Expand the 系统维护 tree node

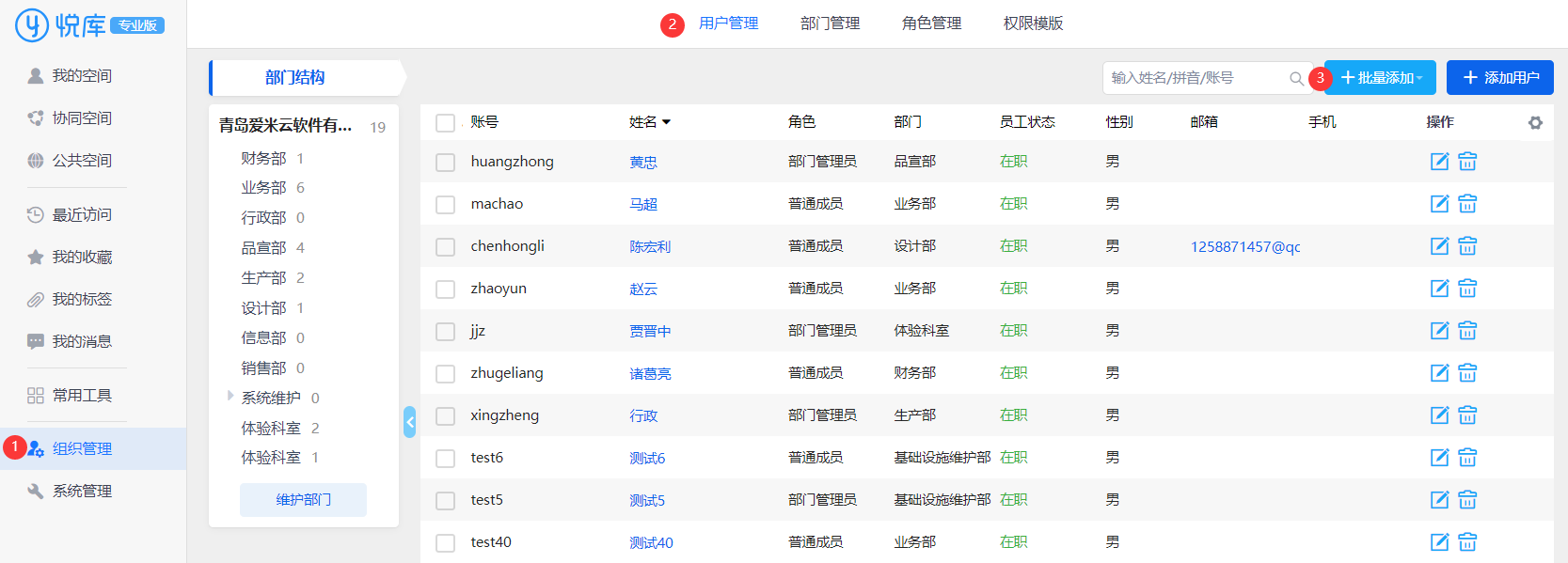pos(230,397)
